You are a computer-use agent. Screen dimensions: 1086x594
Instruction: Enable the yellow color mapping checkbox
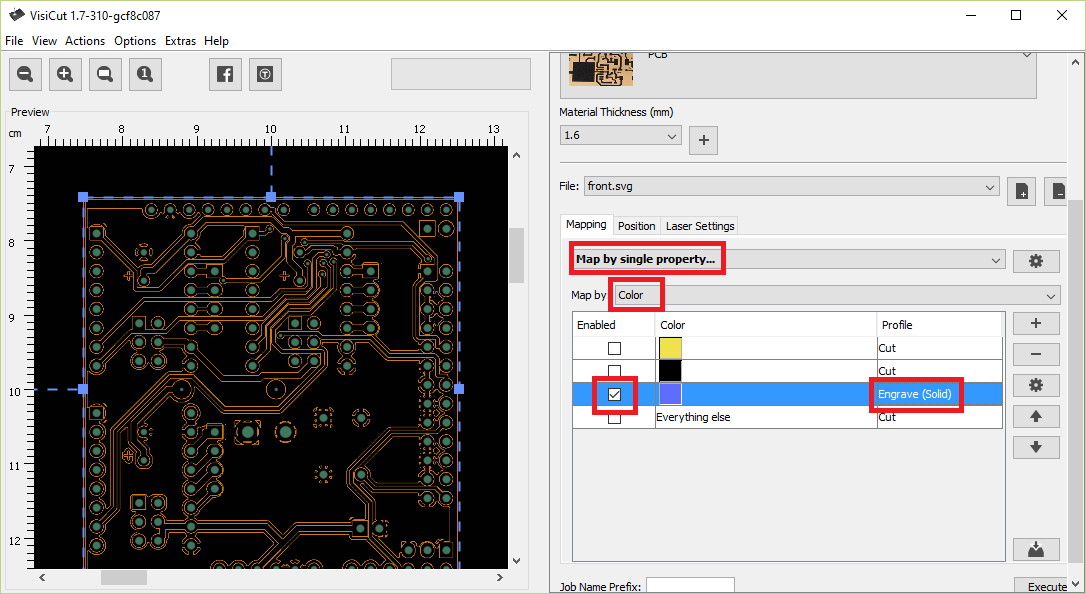[614, 348]
